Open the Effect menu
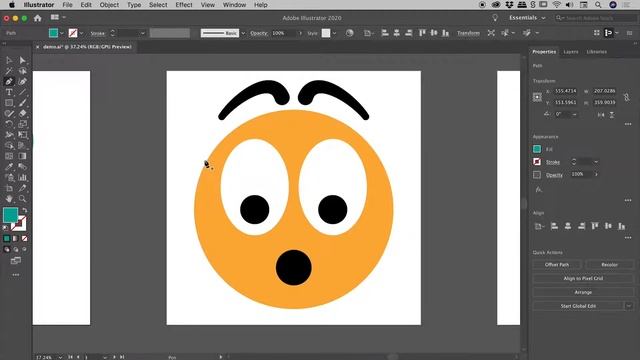Viewport: 640px width, 360px height. click(x=184, y=5)
